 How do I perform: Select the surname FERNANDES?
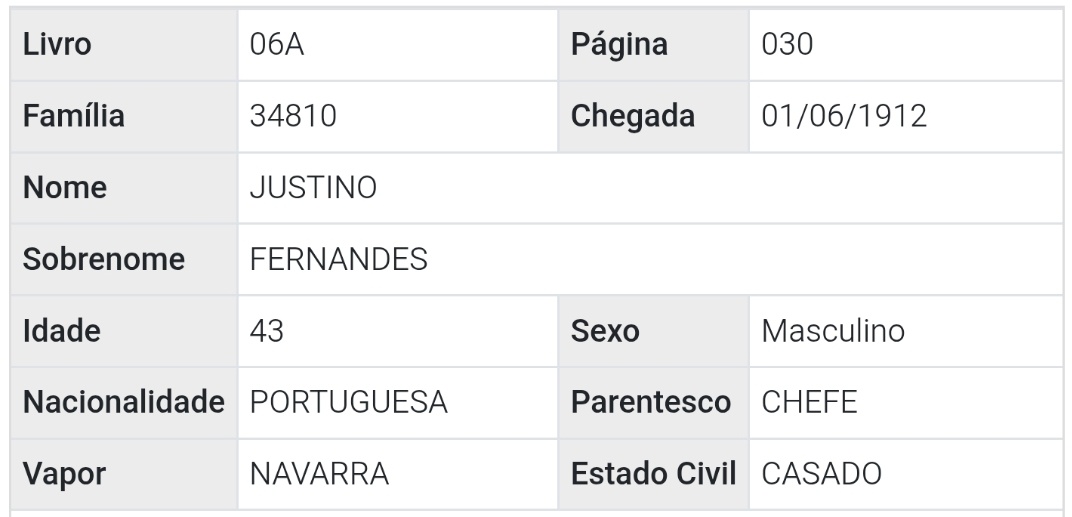339,260
